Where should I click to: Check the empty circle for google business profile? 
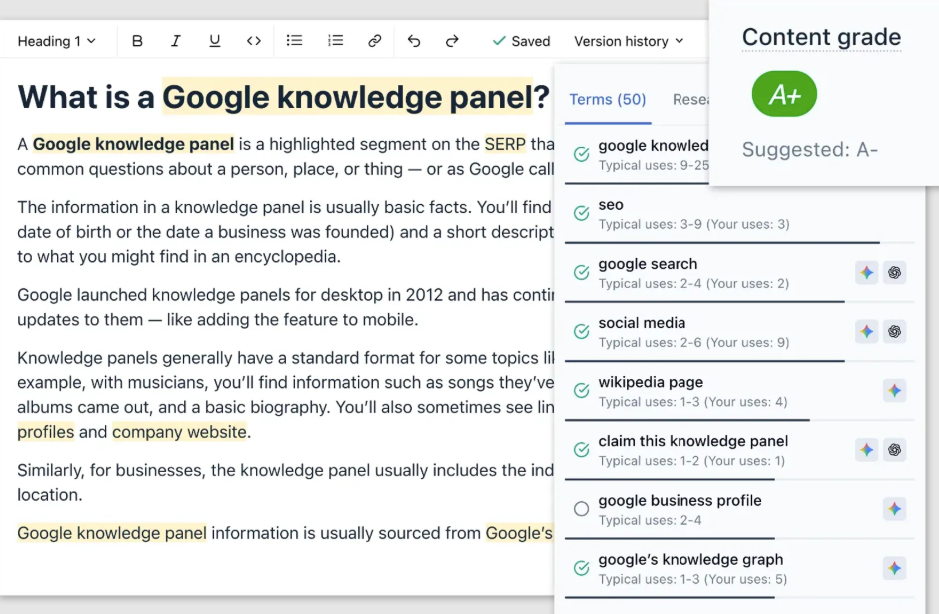581,509
